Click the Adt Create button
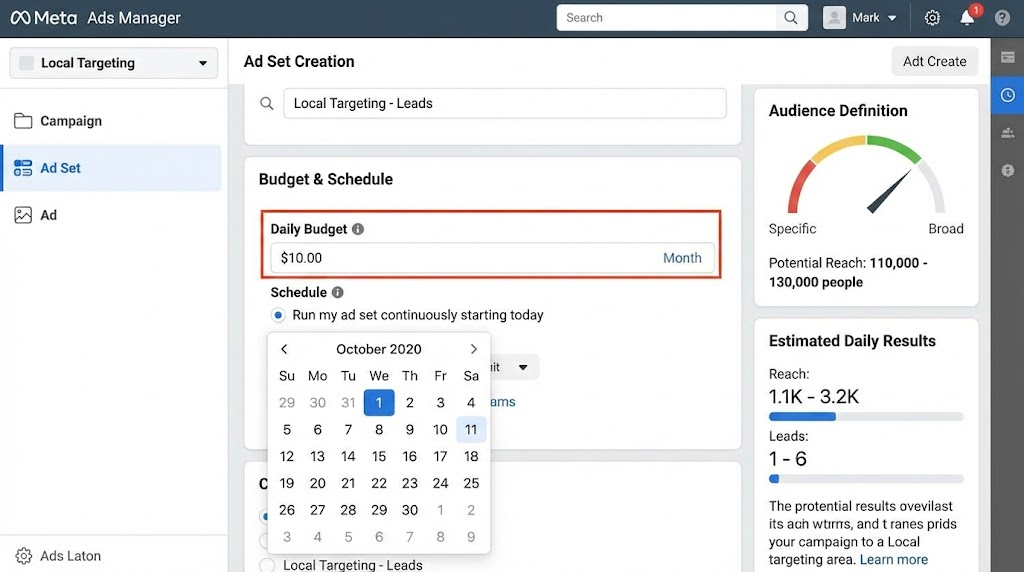 pyautogui.click(x=935, y=61)
